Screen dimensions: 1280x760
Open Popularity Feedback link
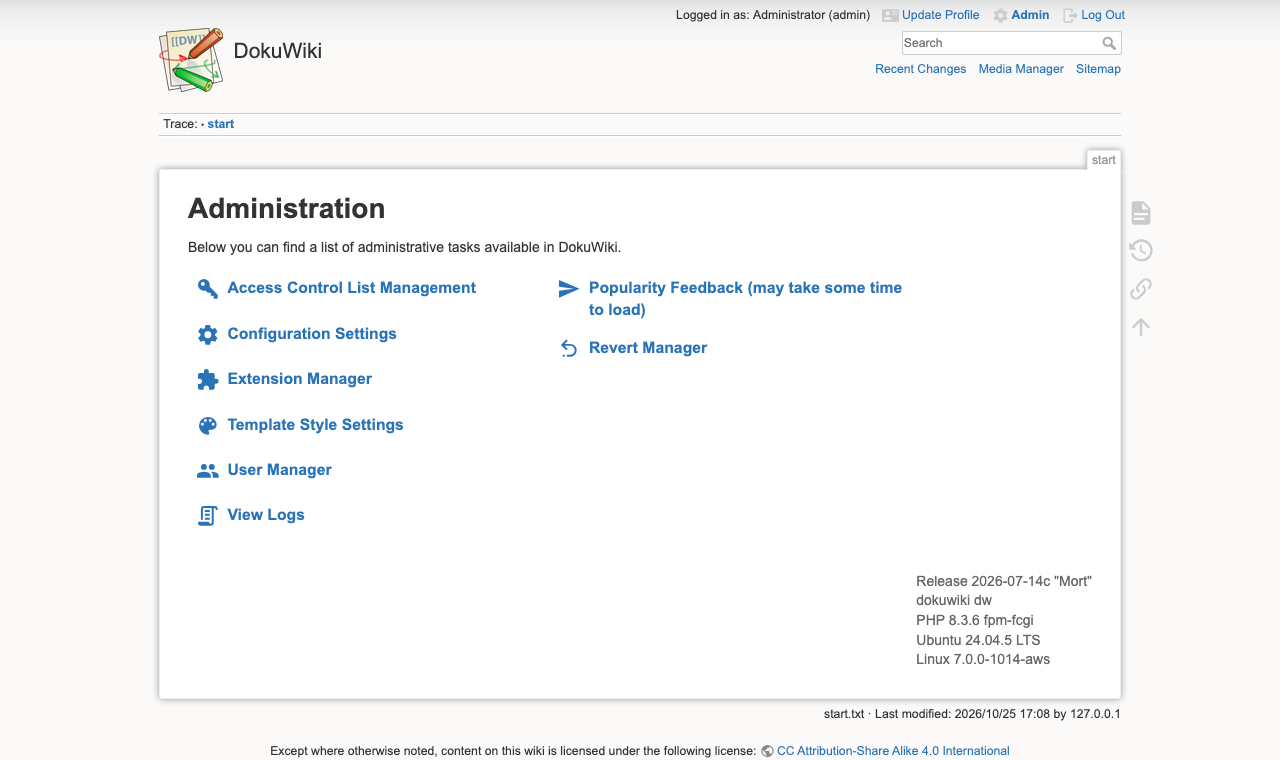click(x=745, y=299)
